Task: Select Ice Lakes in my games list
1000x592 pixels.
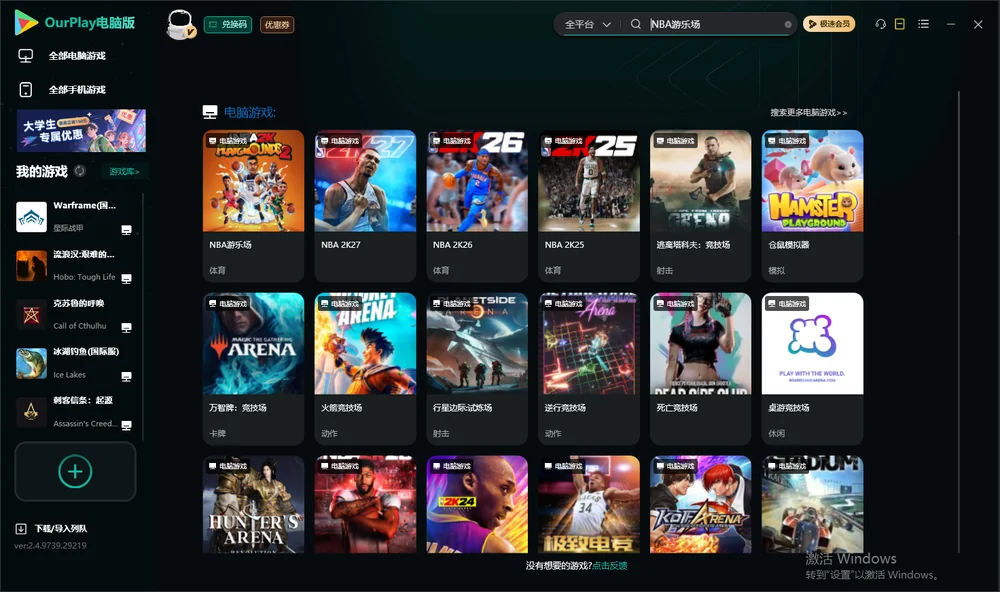Action: tap(75, 363)
